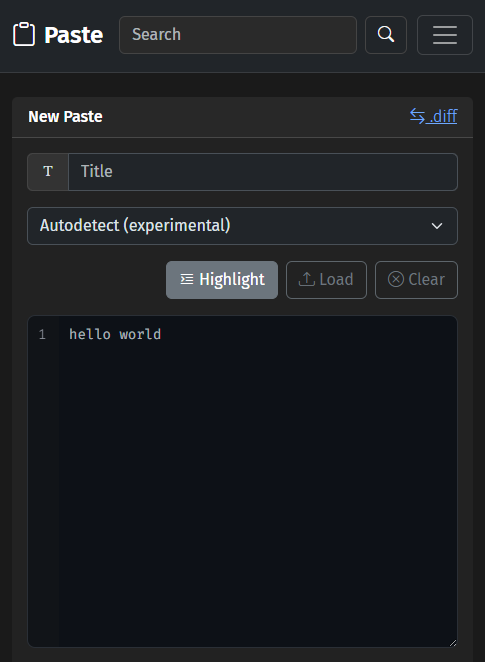Click the T icon before Title field
Screen dimensions: 485x662
[48, 172]
